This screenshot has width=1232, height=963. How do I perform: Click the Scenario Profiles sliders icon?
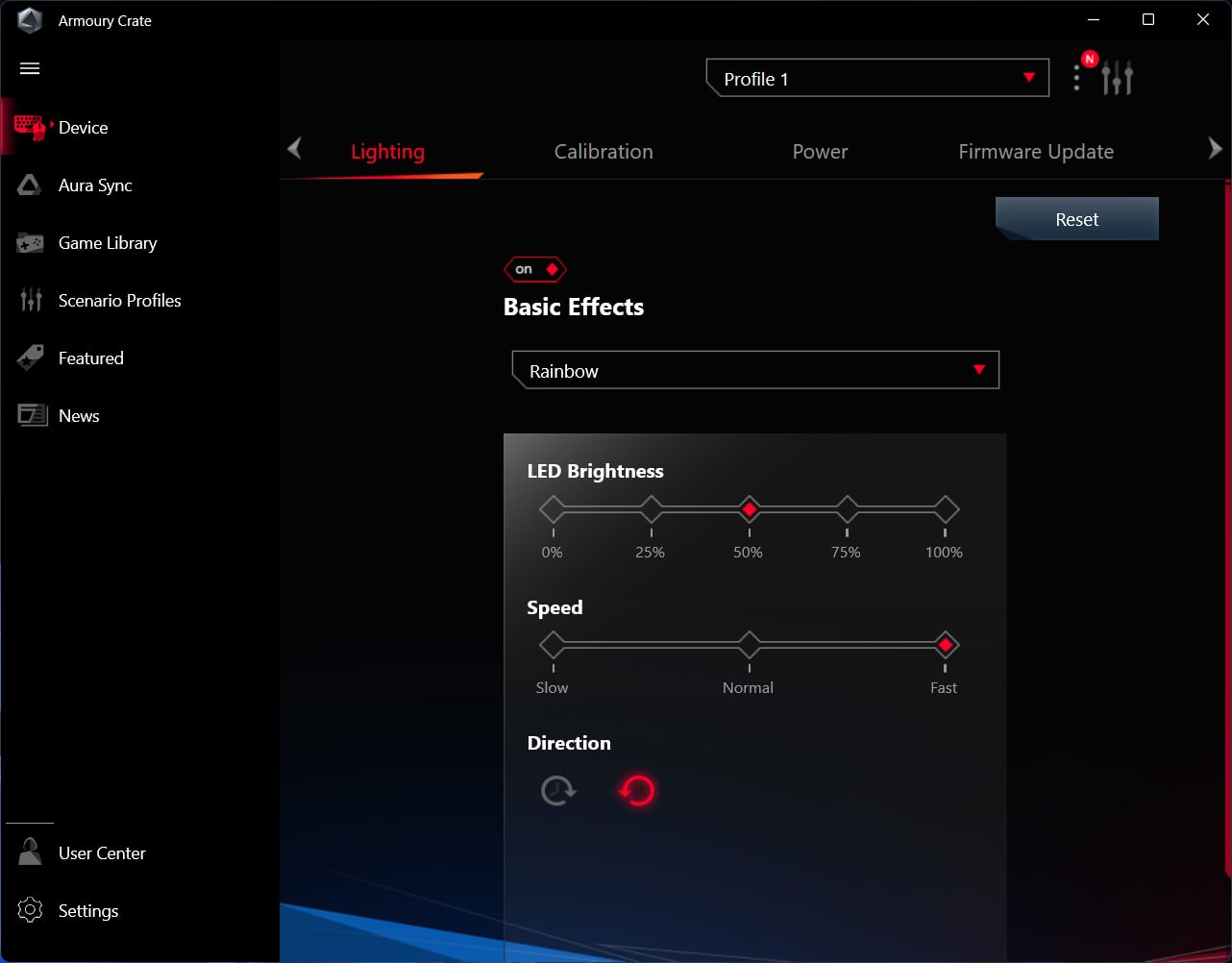31,300
